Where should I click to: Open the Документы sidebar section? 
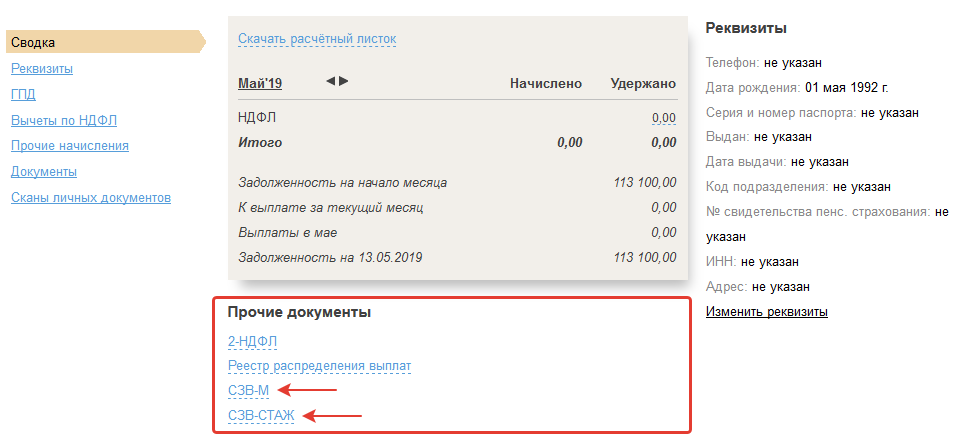[x=44, y=172]
